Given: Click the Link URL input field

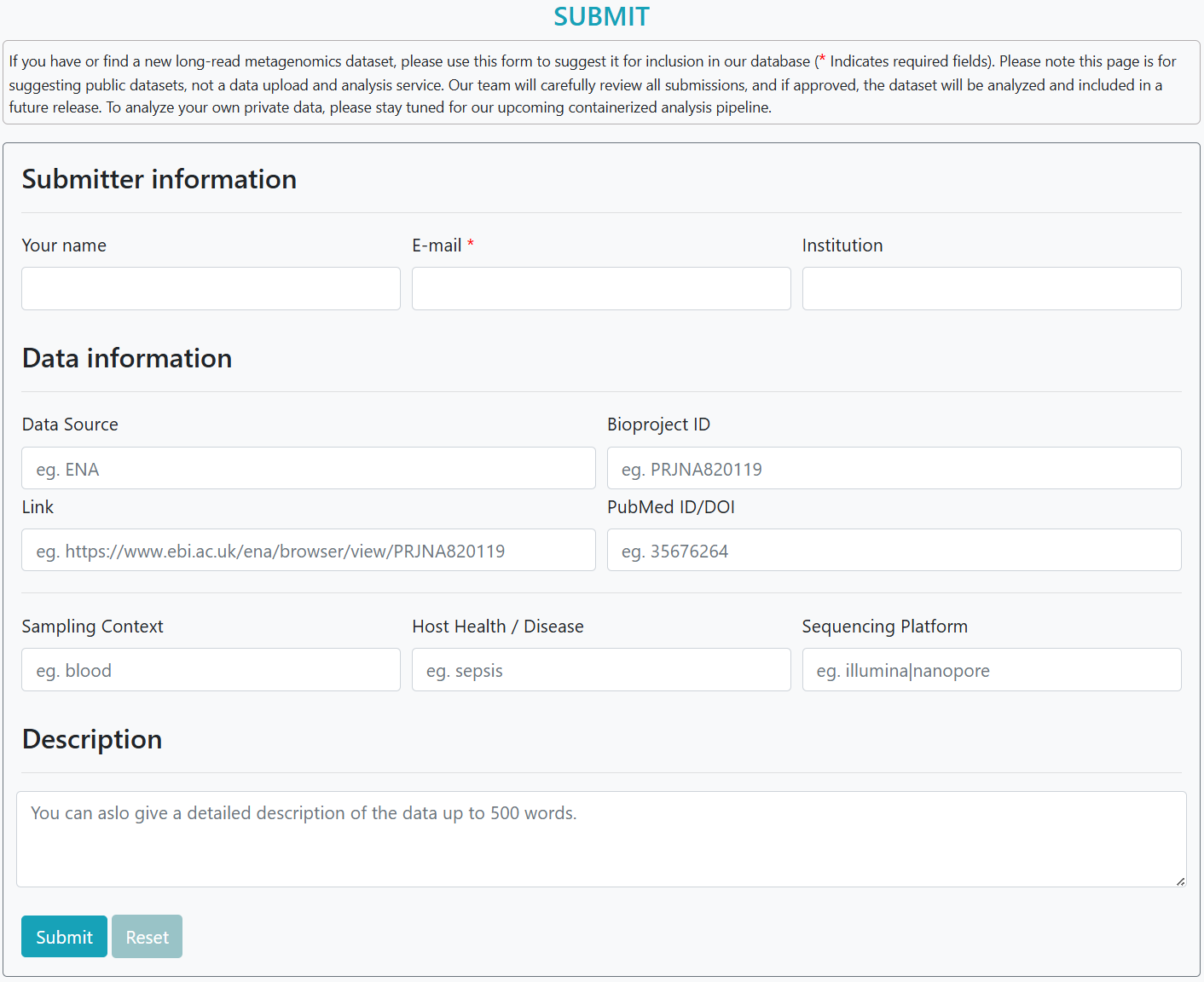Looking at the screenshot, I should [x=309, y=551].
